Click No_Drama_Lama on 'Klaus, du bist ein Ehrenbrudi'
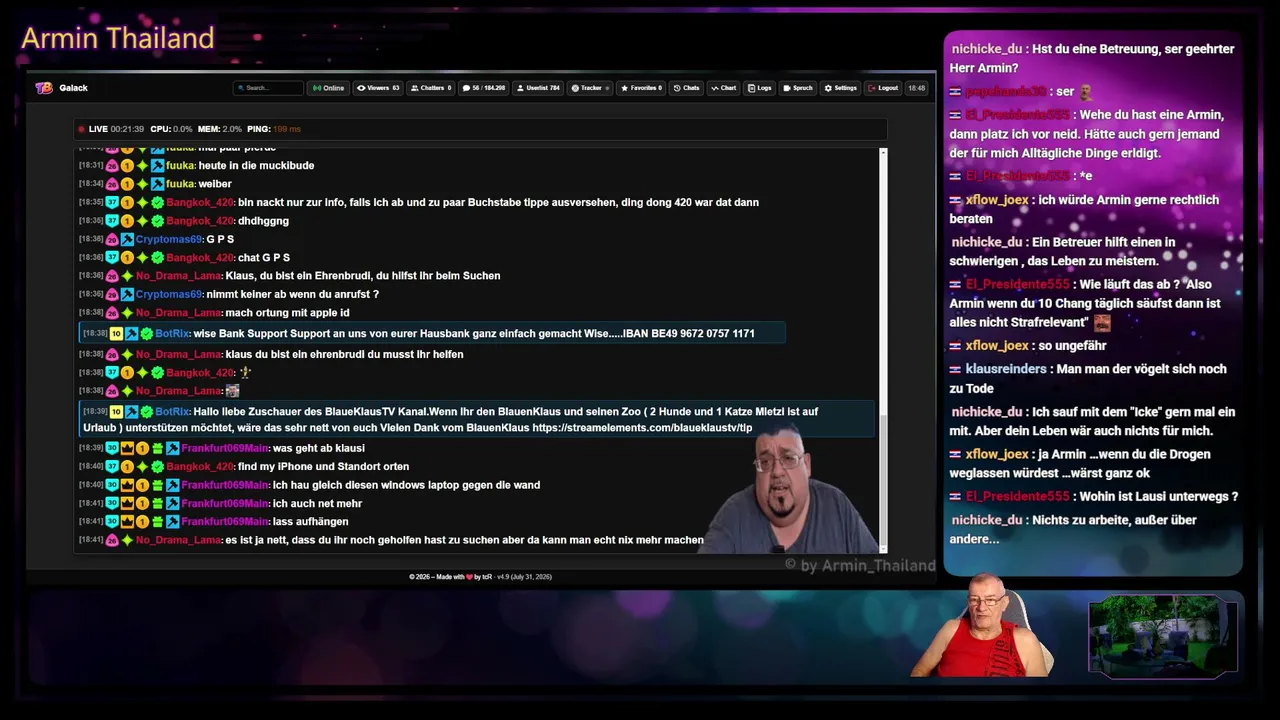The width and height of the screenshot is (1280, 720). [179, 276]
